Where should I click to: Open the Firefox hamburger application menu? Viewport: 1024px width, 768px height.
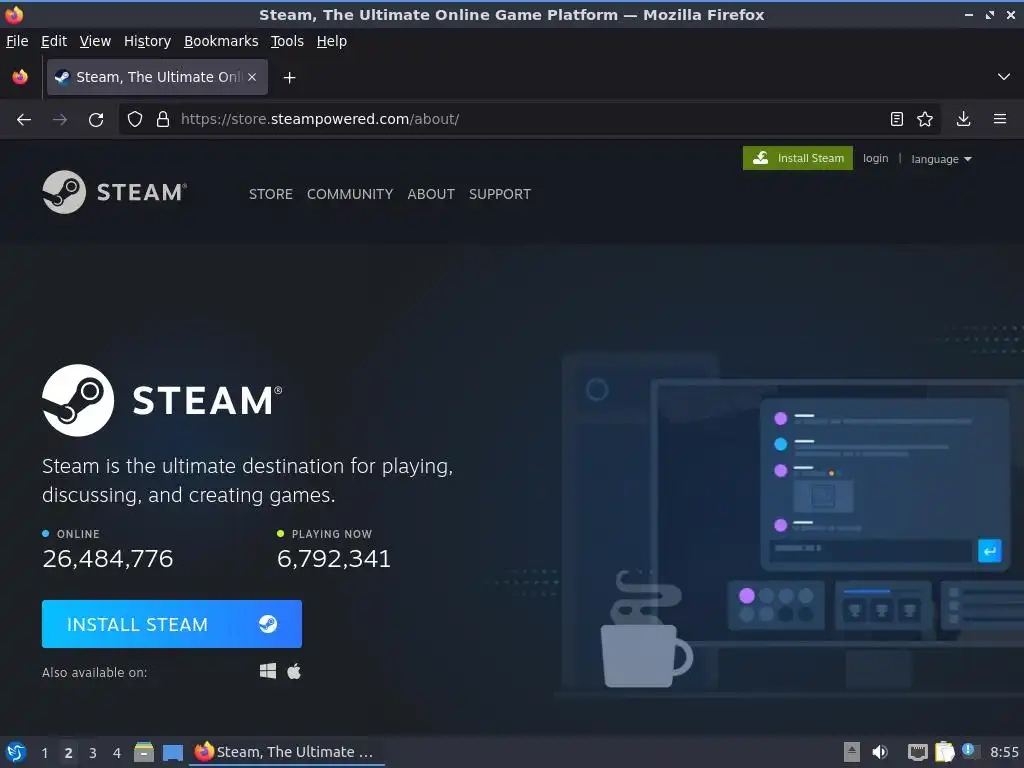point(999,119)
